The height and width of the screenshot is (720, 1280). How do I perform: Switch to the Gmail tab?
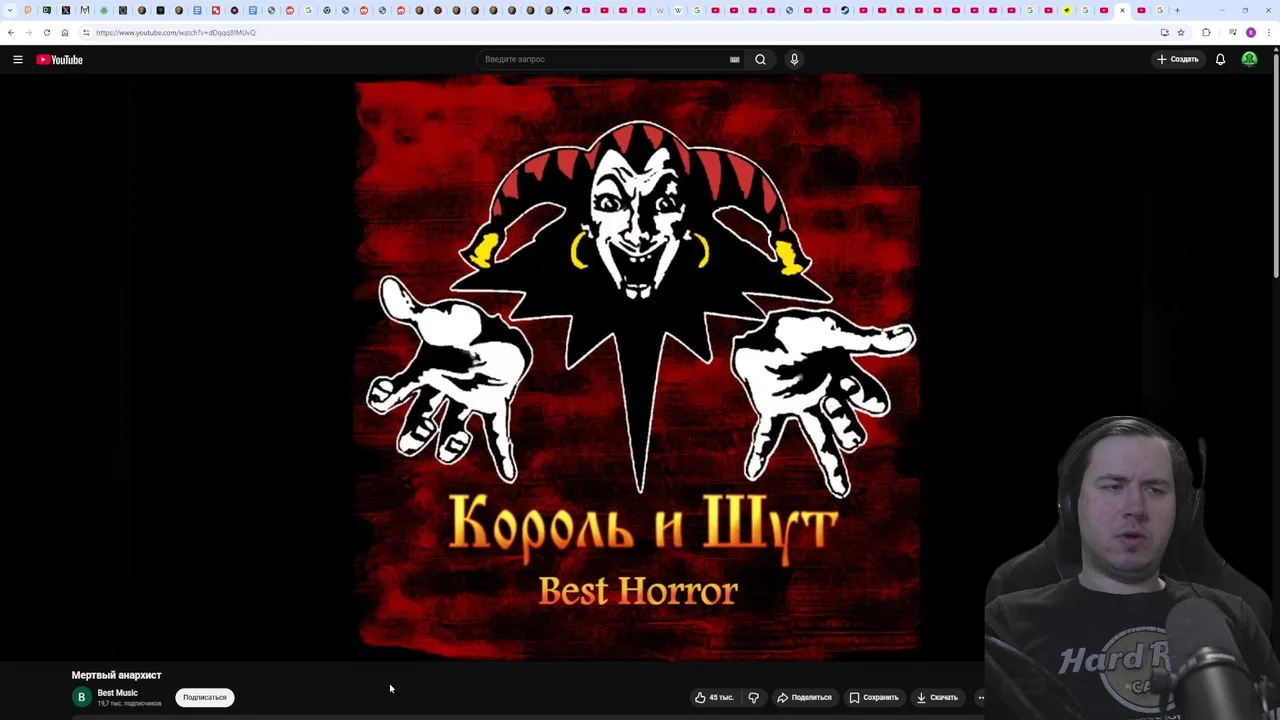(85, 10)
